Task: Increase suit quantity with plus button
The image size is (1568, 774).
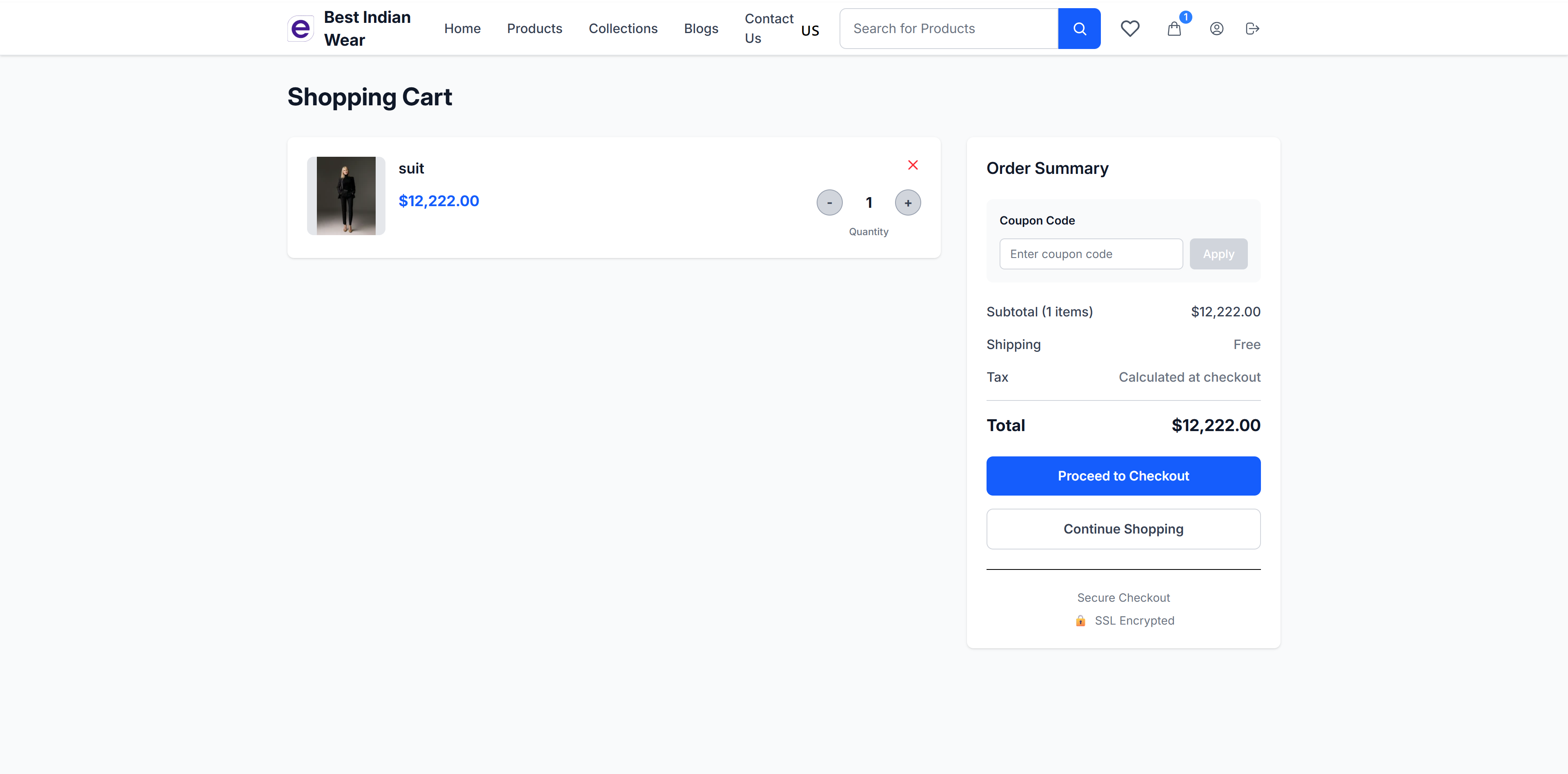Action: click(908, 202)
